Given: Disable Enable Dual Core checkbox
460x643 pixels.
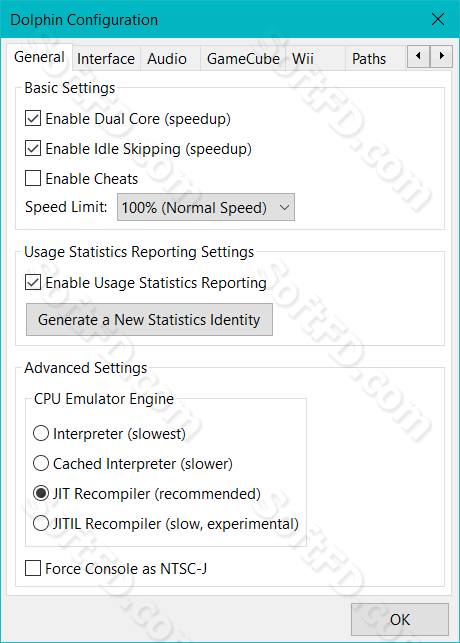Looking at the screenshot, I should pos(33,119).
